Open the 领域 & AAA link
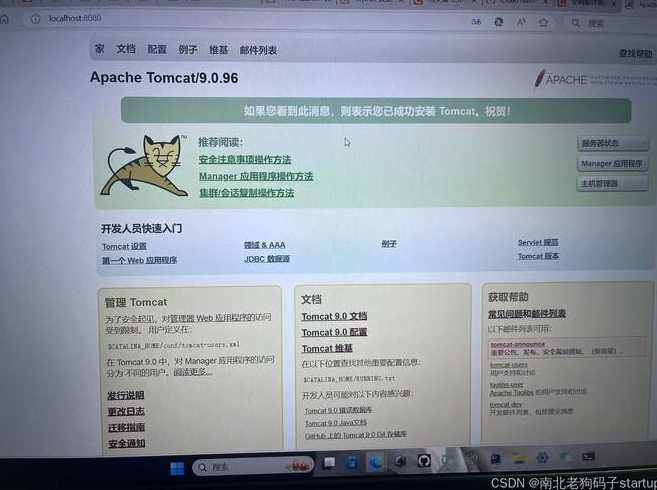 (265, 245)
